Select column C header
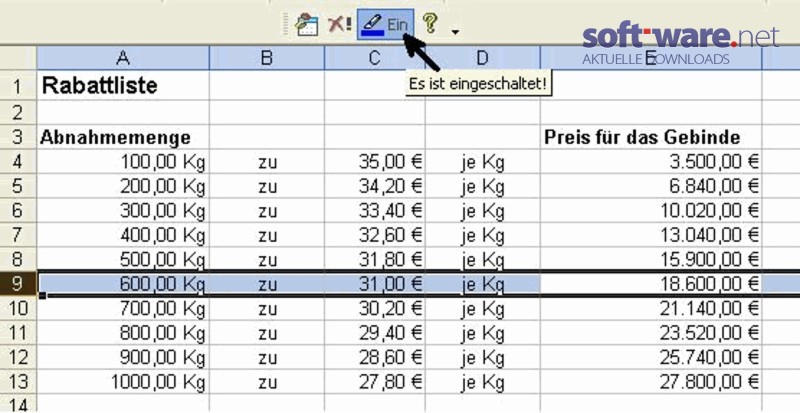Image resolution: width=800 pixels, height=413 pixels. click(x=374, y=58)
